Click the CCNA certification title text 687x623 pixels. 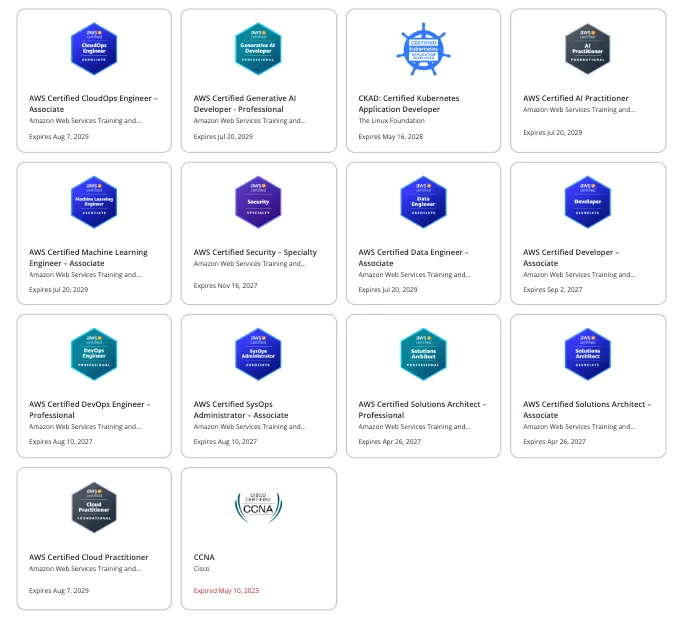coord(204,557)
